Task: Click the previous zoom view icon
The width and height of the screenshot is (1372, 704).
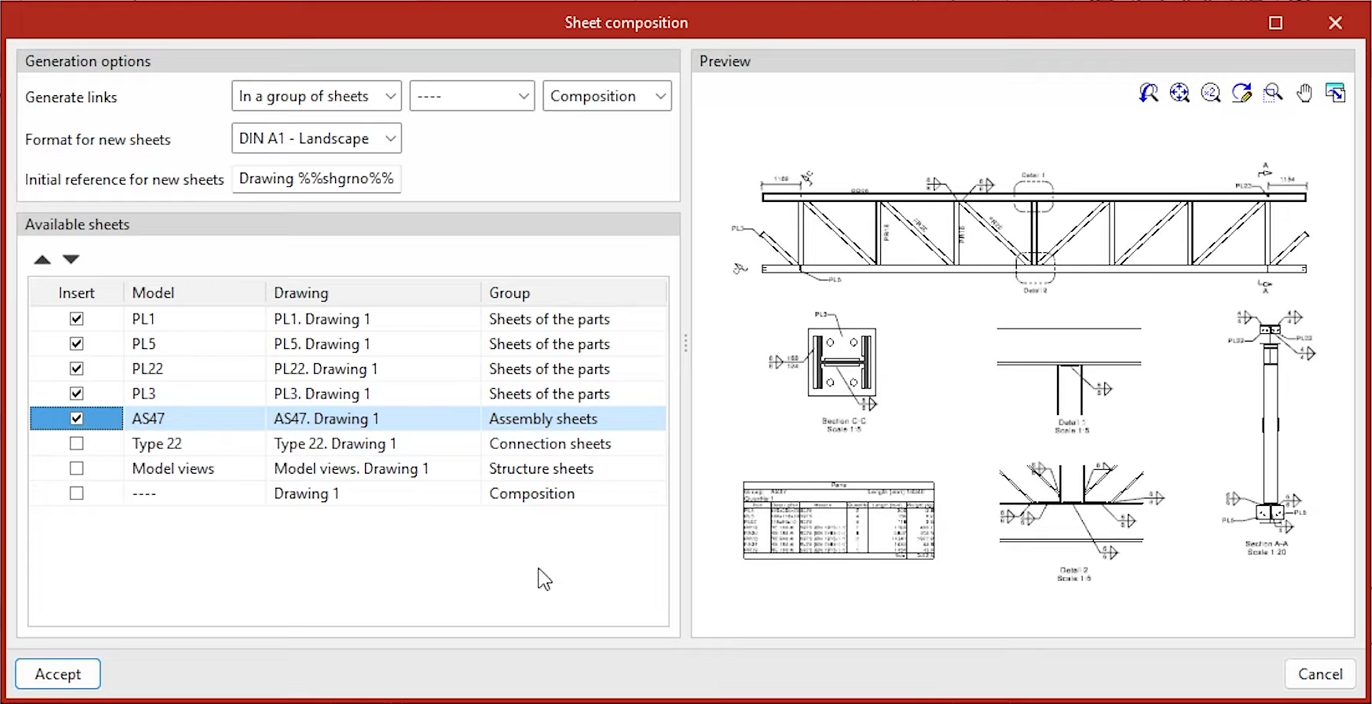Action: pyautogui.click(x=1149, y=93)
